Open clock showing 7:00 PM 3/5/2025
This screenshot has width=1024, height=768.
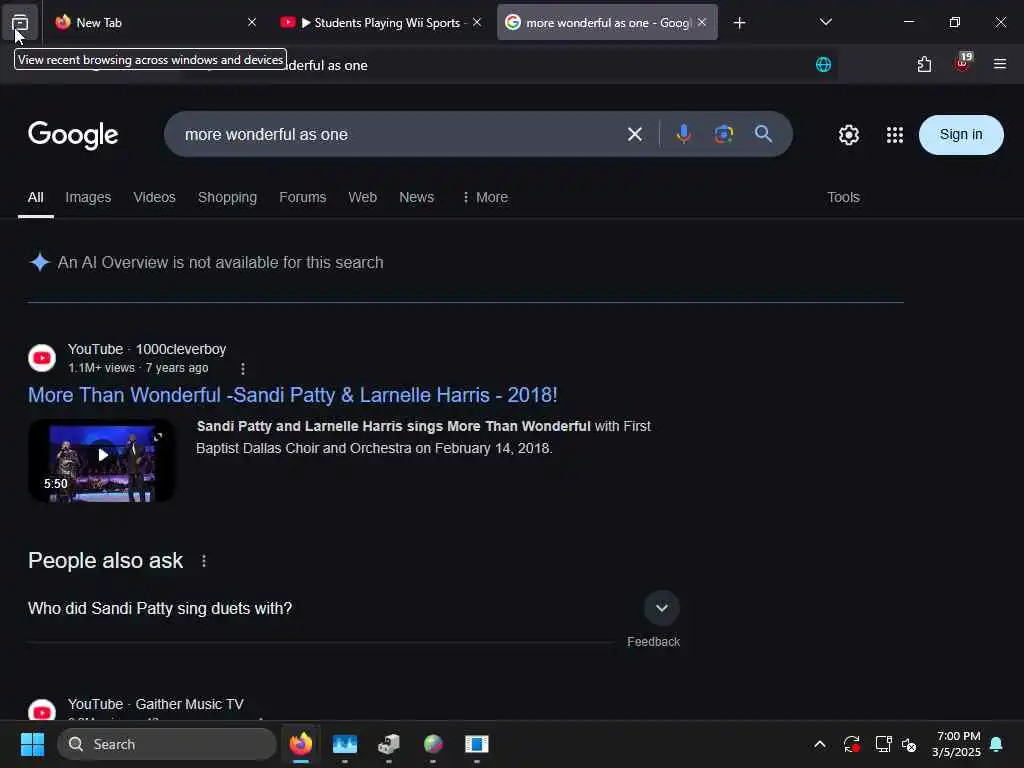[957, 744]
